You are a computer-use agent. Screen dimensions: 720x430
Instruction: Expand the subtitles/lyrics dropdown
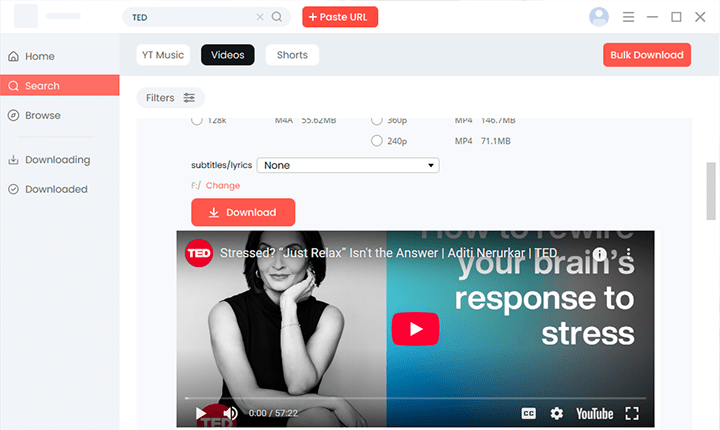pos(348,165)
